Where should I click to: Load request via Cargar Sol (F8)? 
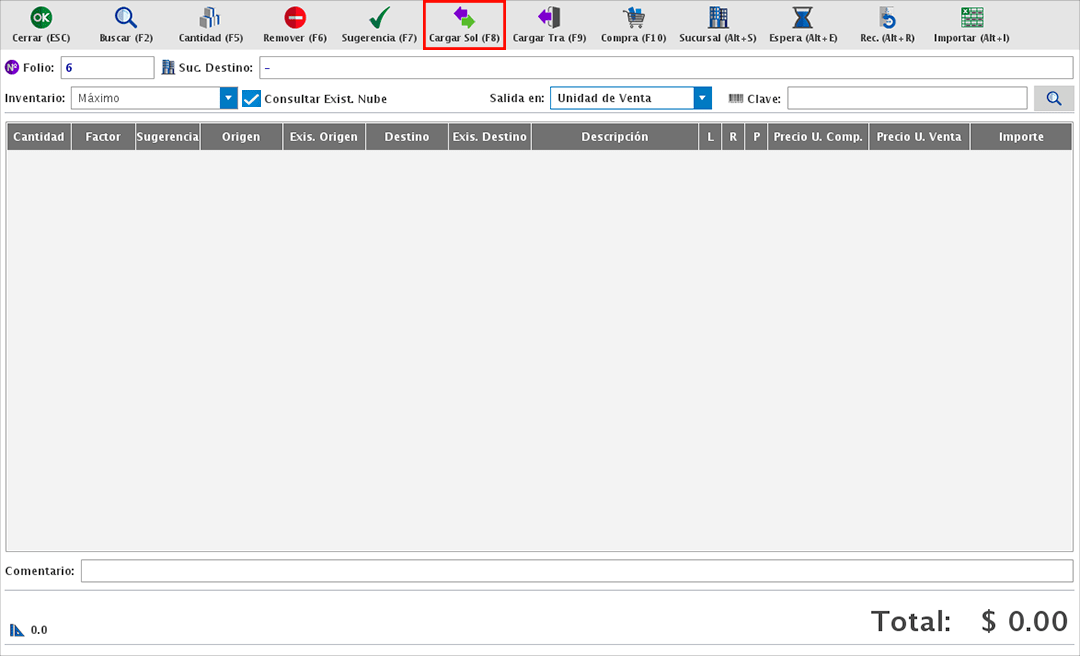coord(464,18)
